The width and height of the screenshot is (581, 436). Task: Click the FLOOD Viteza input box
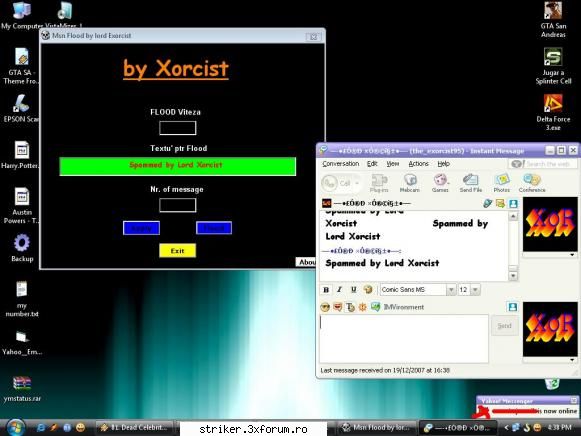point(177,128)
